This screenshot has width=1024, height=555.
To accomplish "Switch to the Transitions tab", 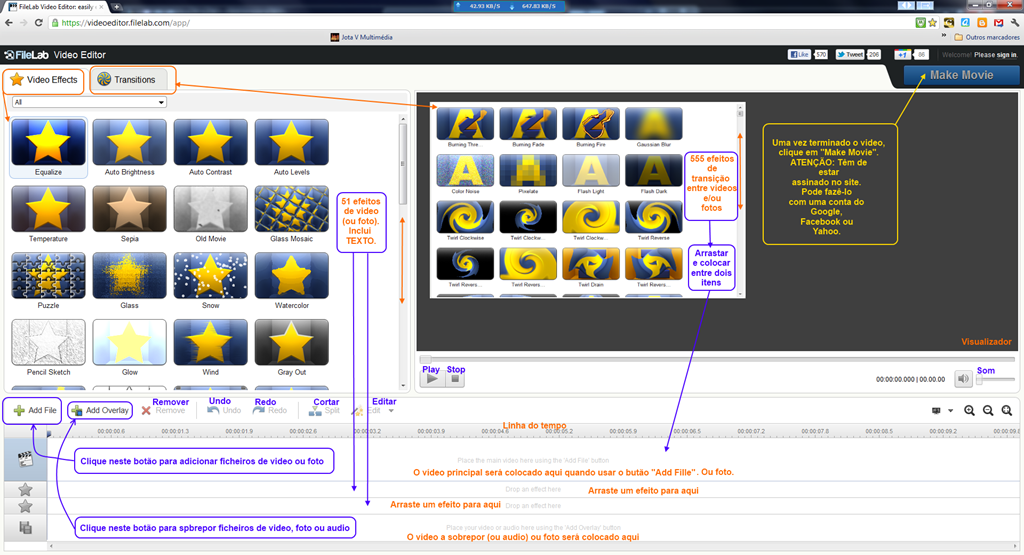I will pyautogui.click(x=128, y=80).
